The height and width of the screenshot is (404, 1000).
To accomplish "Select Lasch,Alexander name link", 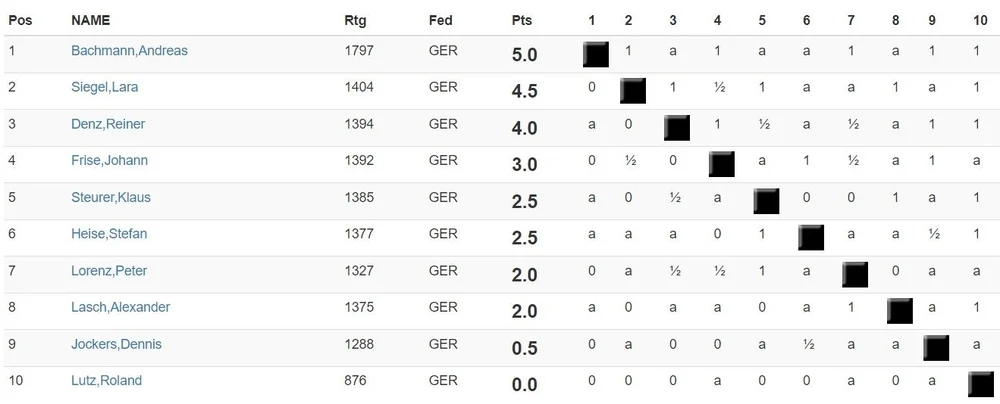I will [x=121, y=307].
